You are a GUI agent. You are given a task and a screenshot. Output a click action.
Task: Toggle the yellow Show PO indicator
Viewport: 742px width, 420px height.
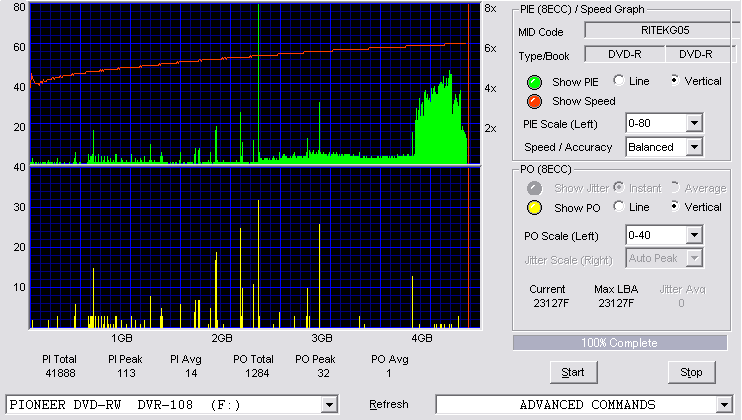point(534,208)
